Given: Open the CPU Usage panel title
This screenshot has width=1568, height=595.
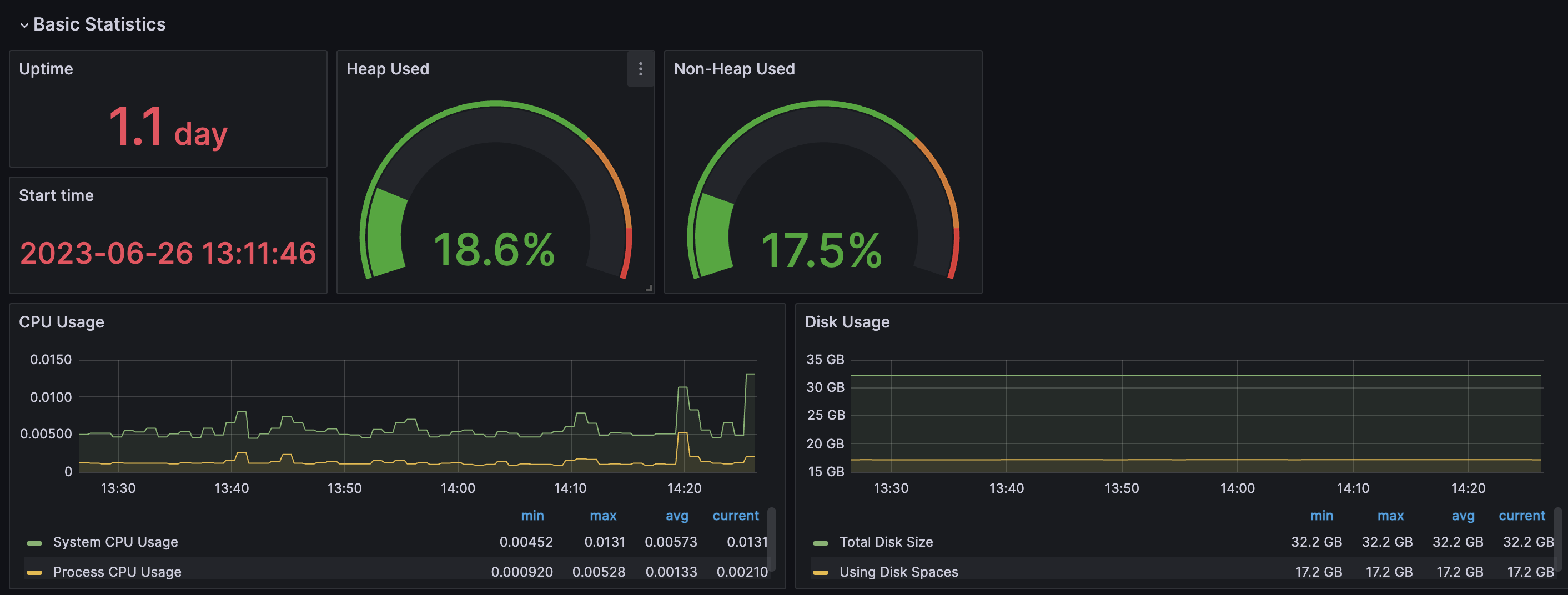Looking at the screenshot, I should point(62,322).
